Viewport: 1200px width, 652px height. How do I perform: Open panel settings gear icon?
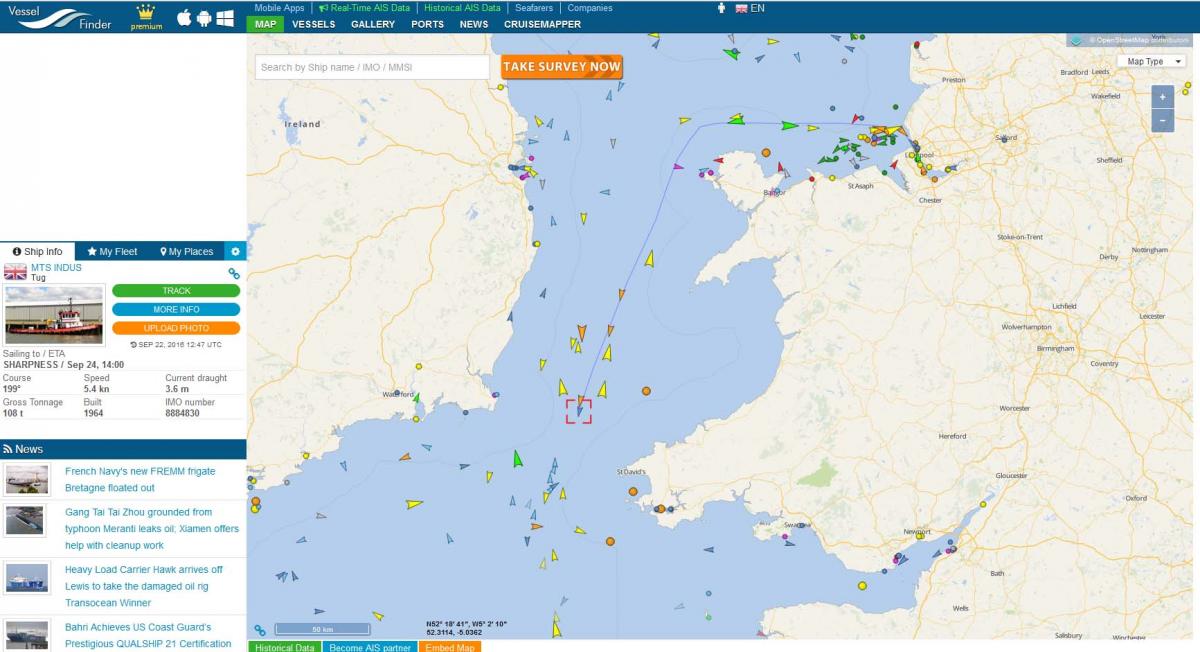pos(235,252)
